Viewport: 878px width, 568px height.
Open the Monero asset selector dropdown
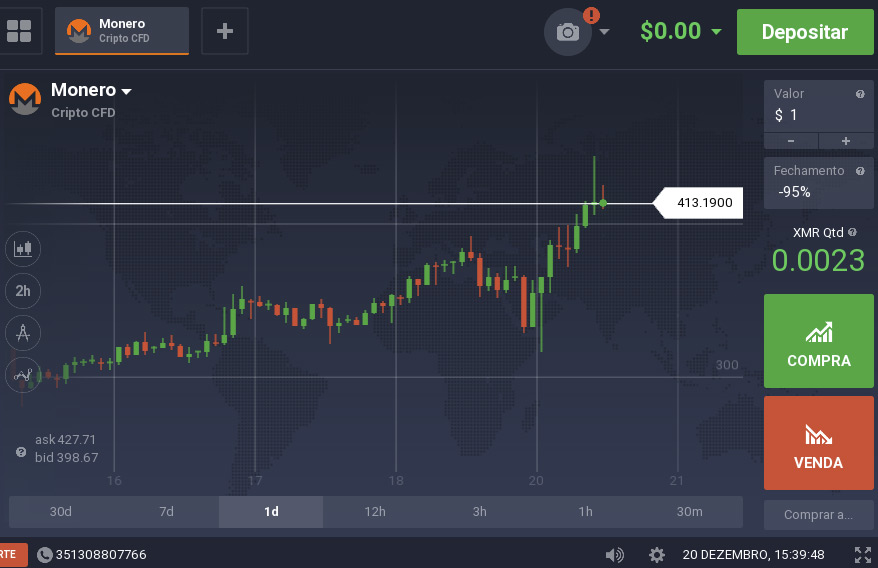point(92,90)
